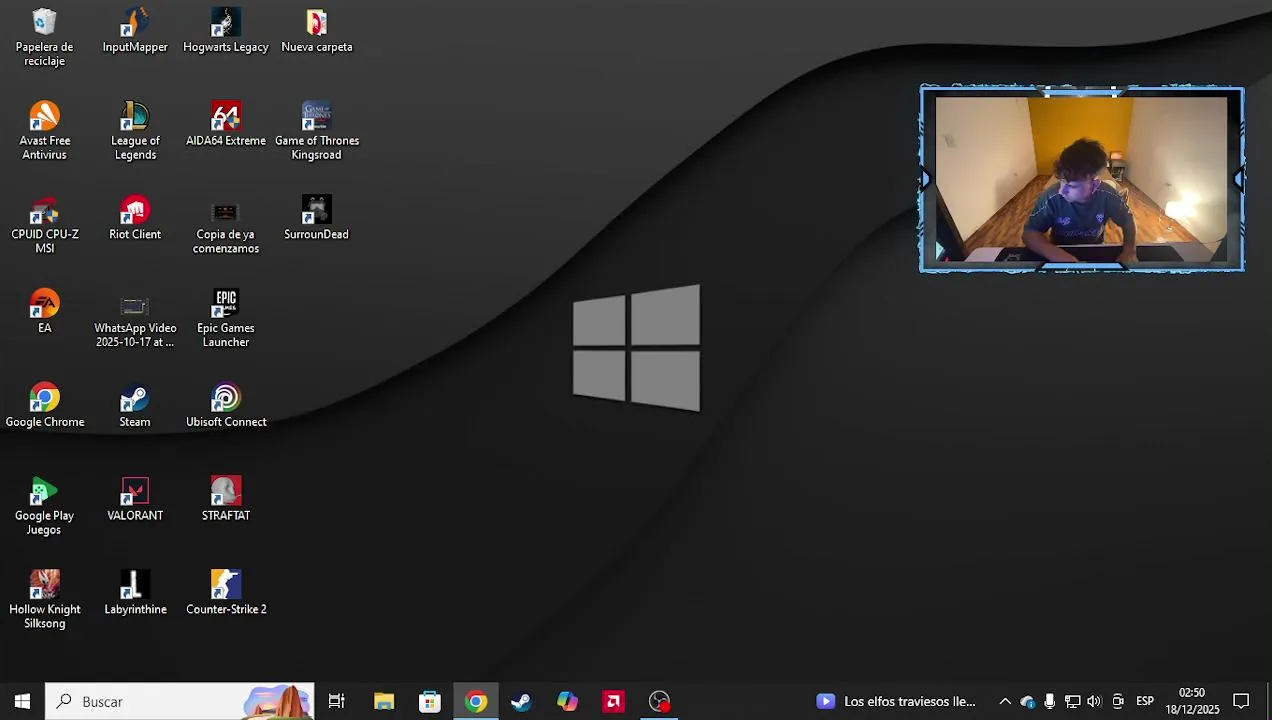This screenshot has width=1272, height=720.
Task: Select Game of Thrones Kingsroad shortcut
Action: [x=317, y=131]
